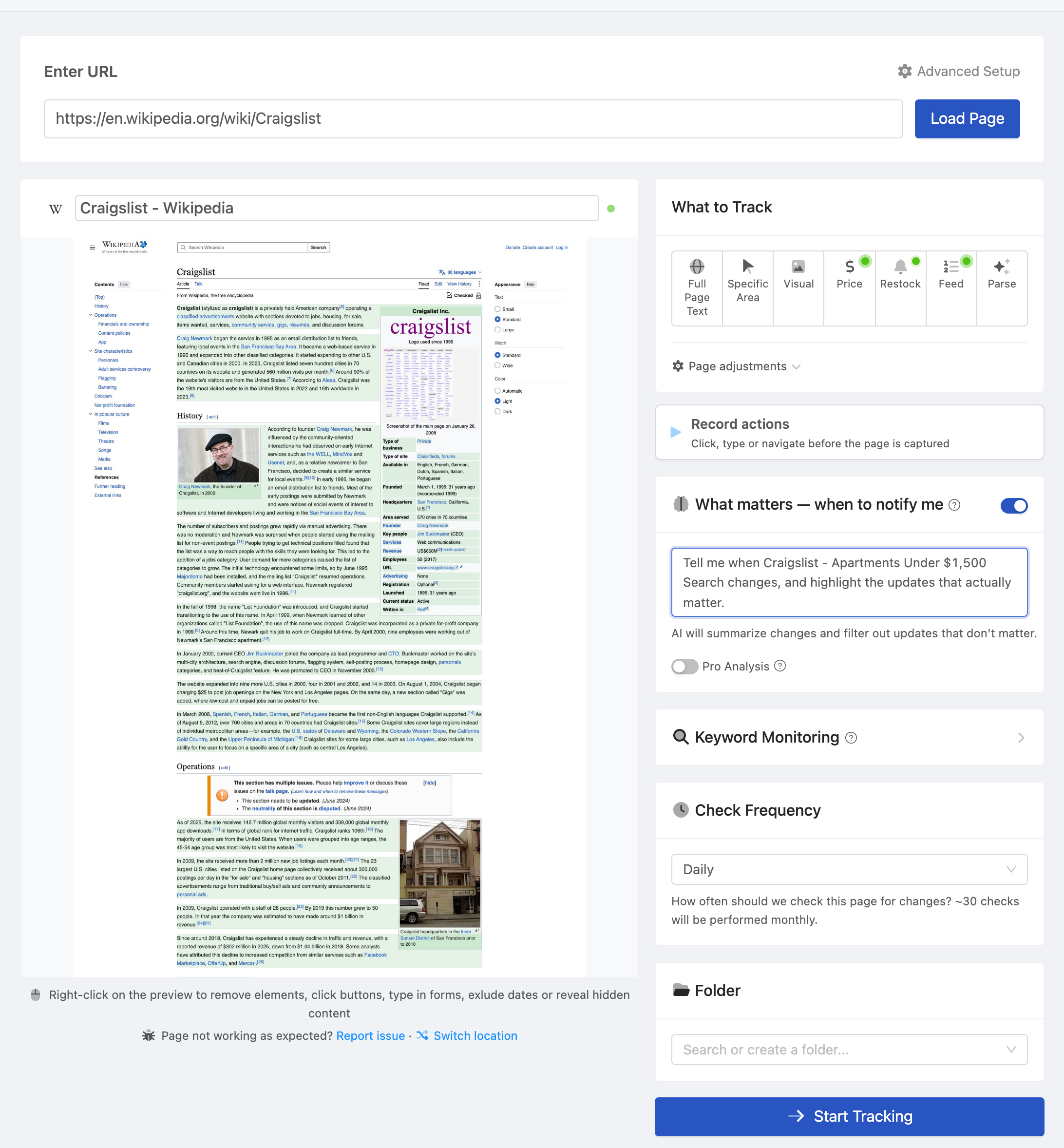Select Standard text size radio under Text
This screenshot has width=1064, height=1148.
coord(497,320)
